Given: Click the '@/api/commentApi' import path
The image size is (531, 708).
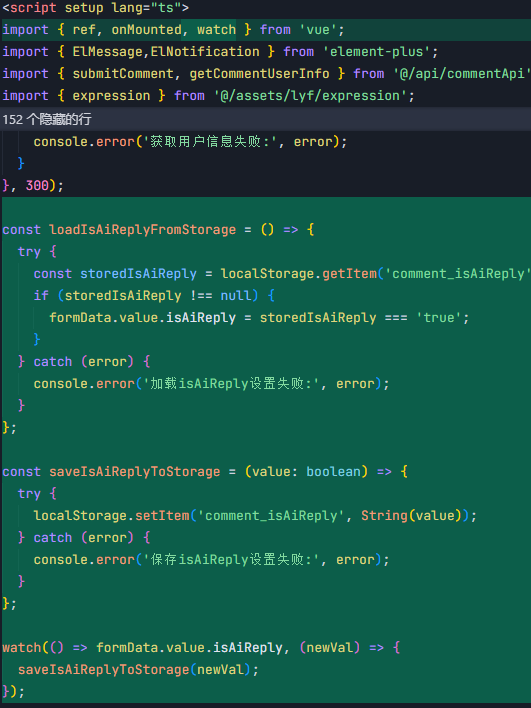Looking at the screenshot, I should coord(460,74).
